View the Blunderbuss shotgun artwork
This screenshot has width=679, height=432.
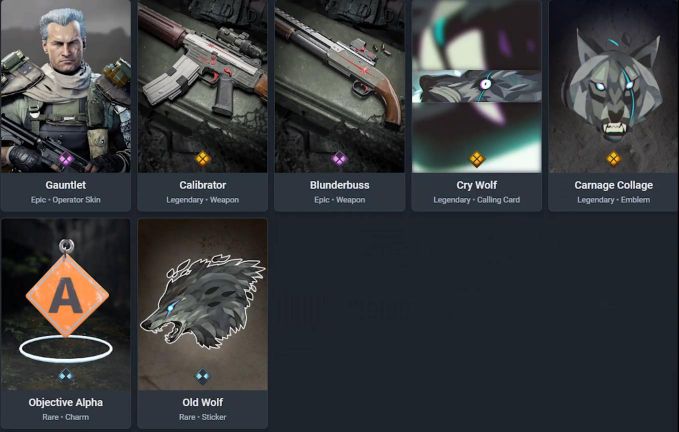pos(340,86)
